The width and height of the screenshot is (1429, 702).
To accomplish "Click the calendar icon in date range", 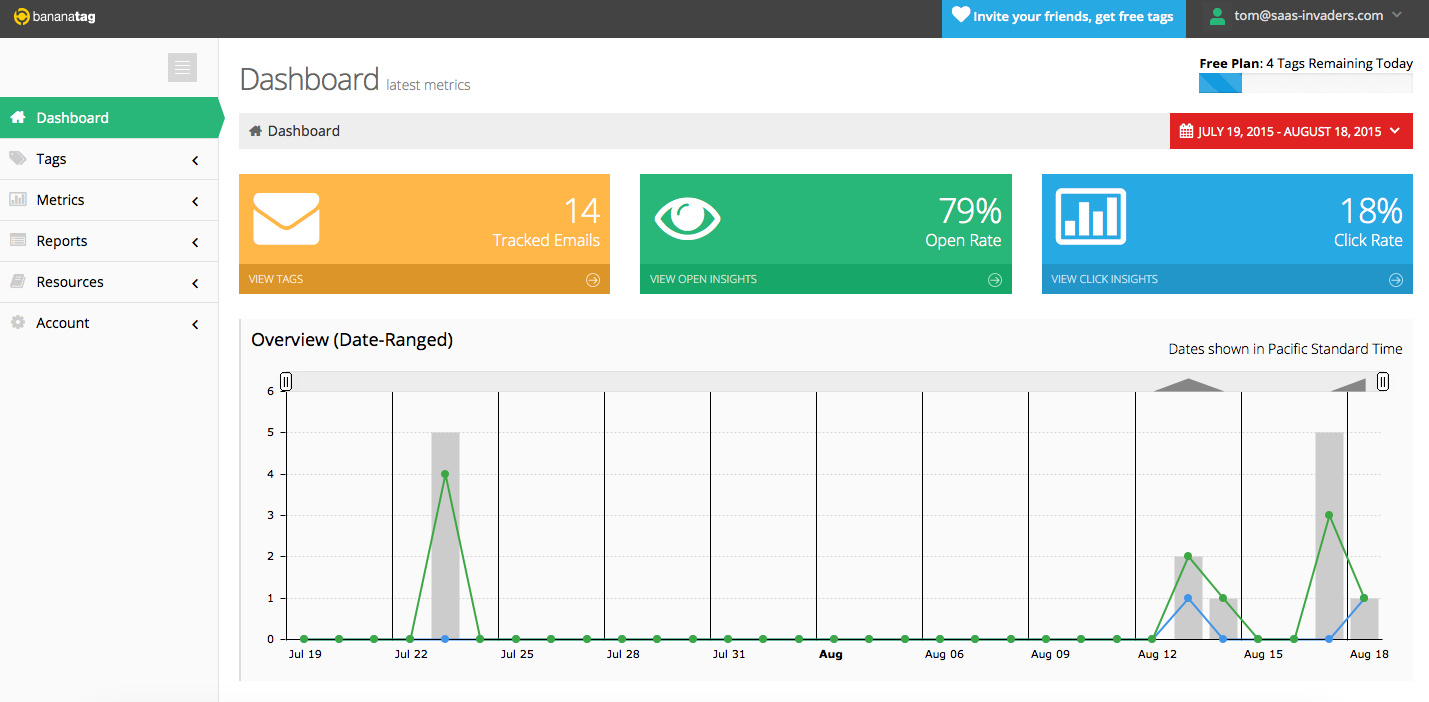I will coord(1186,131).
